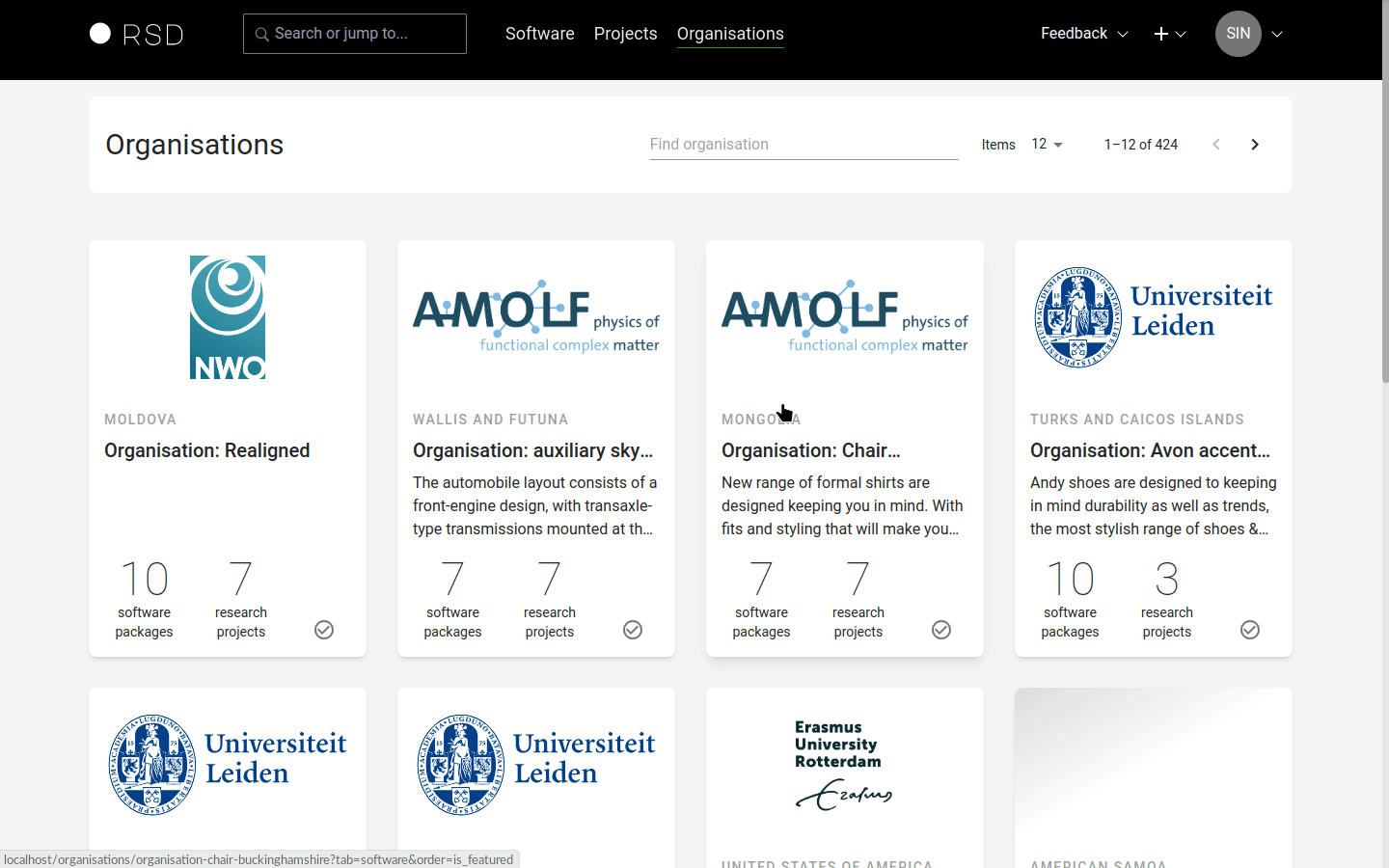
Task: Open Organisation: auxiliary sky card title
Action: click(x=532, y=450)
